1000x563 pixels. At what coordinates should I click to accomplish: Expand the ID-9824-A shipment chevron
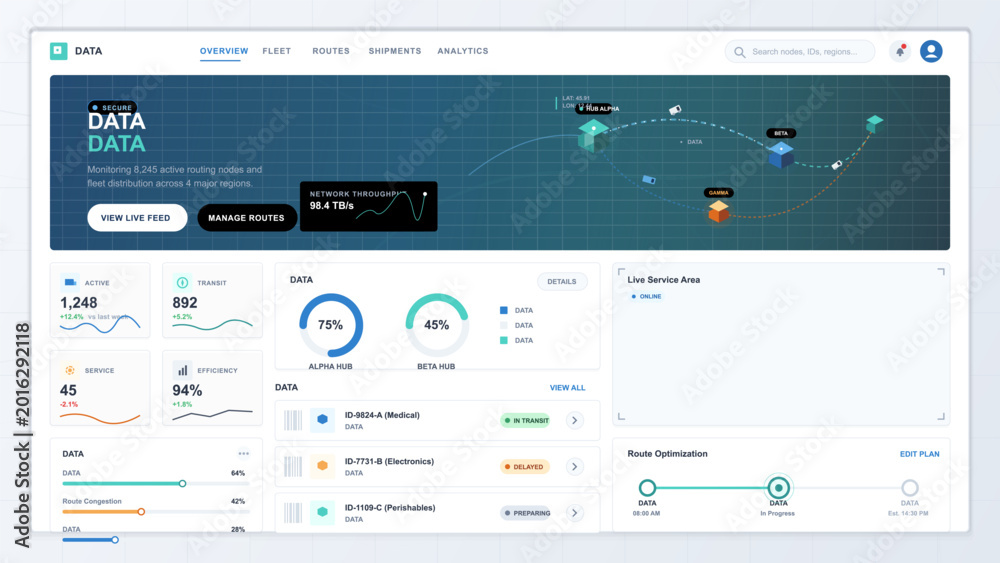click(x=575, y=420)
